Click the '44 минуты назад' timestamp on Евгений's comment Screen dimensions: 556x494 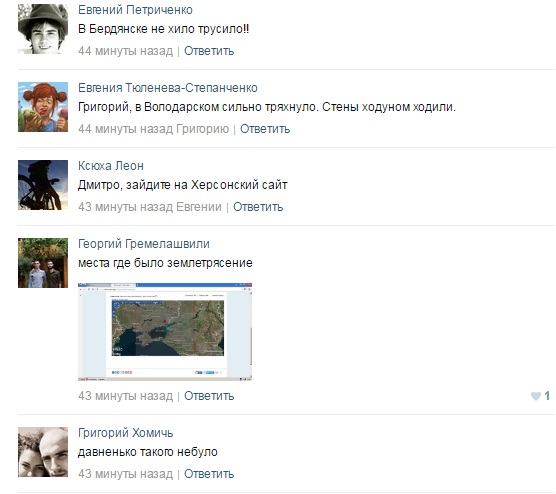click(126, 51)
